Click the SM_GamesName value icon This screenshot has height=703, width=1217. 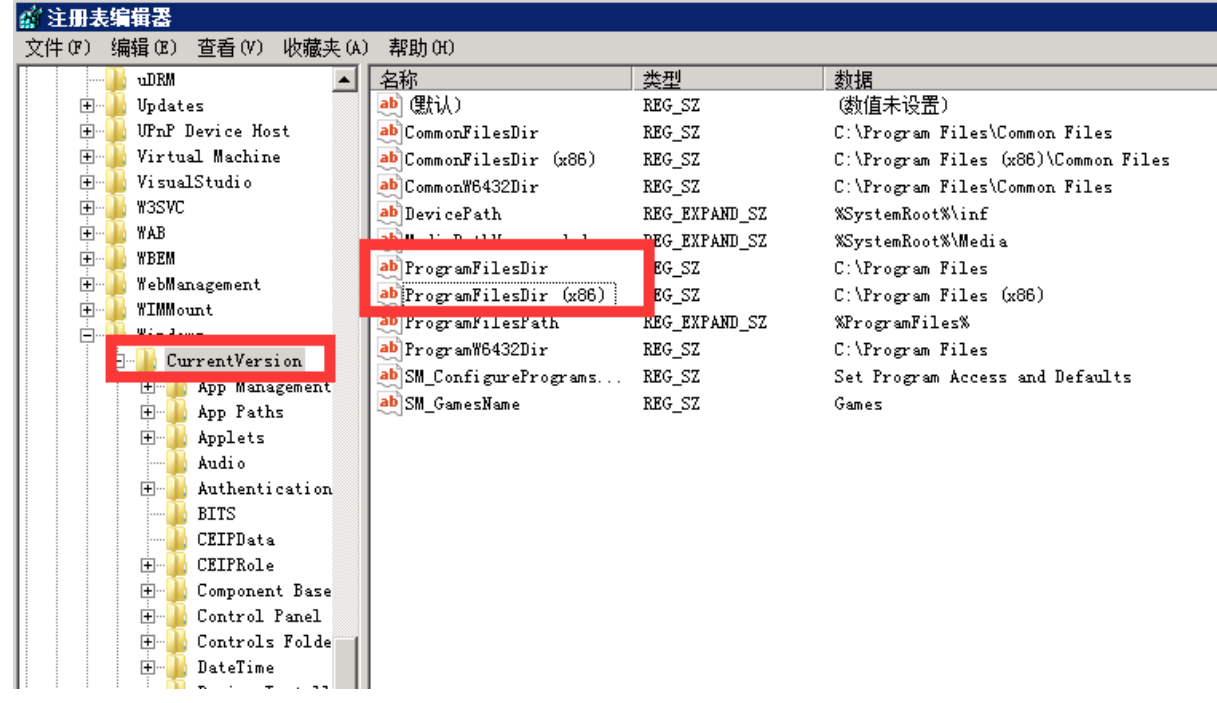click(x=389, y=403)
